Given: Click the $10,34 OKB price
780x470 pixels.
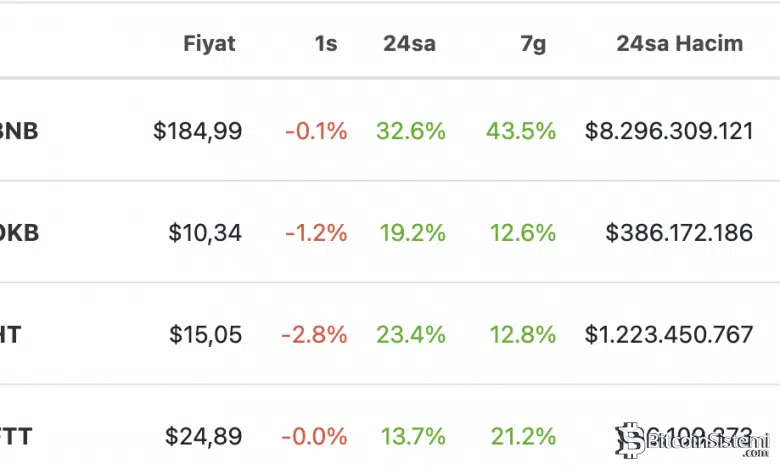Looking at the screenshot, I should coord(205,233).
